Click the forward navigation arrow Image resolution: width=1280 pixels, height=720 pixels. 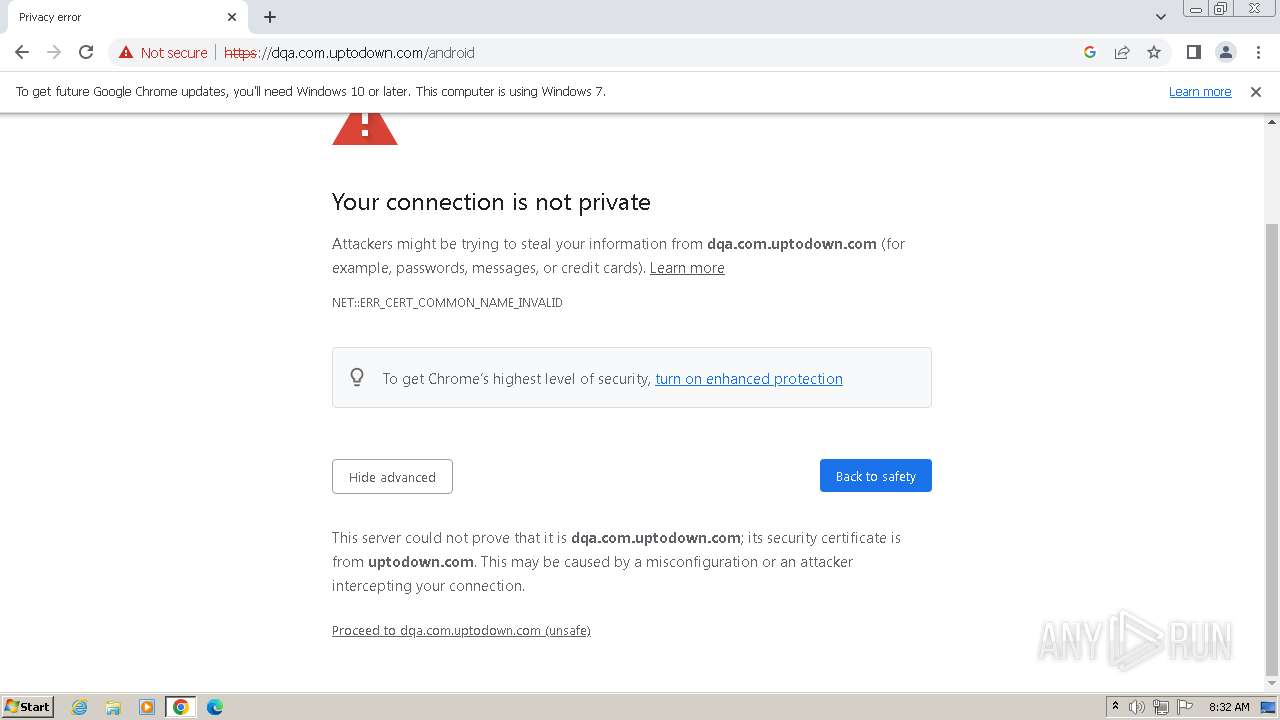54,52
